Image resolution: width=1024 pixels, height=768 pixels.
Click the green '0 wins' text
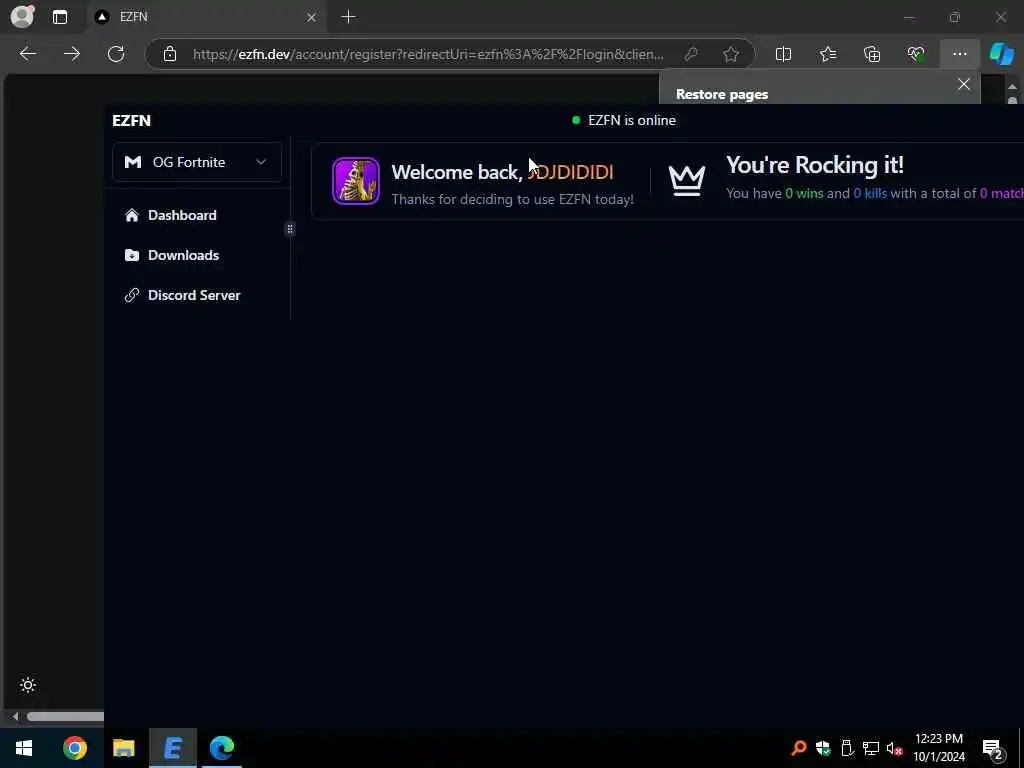804,193
